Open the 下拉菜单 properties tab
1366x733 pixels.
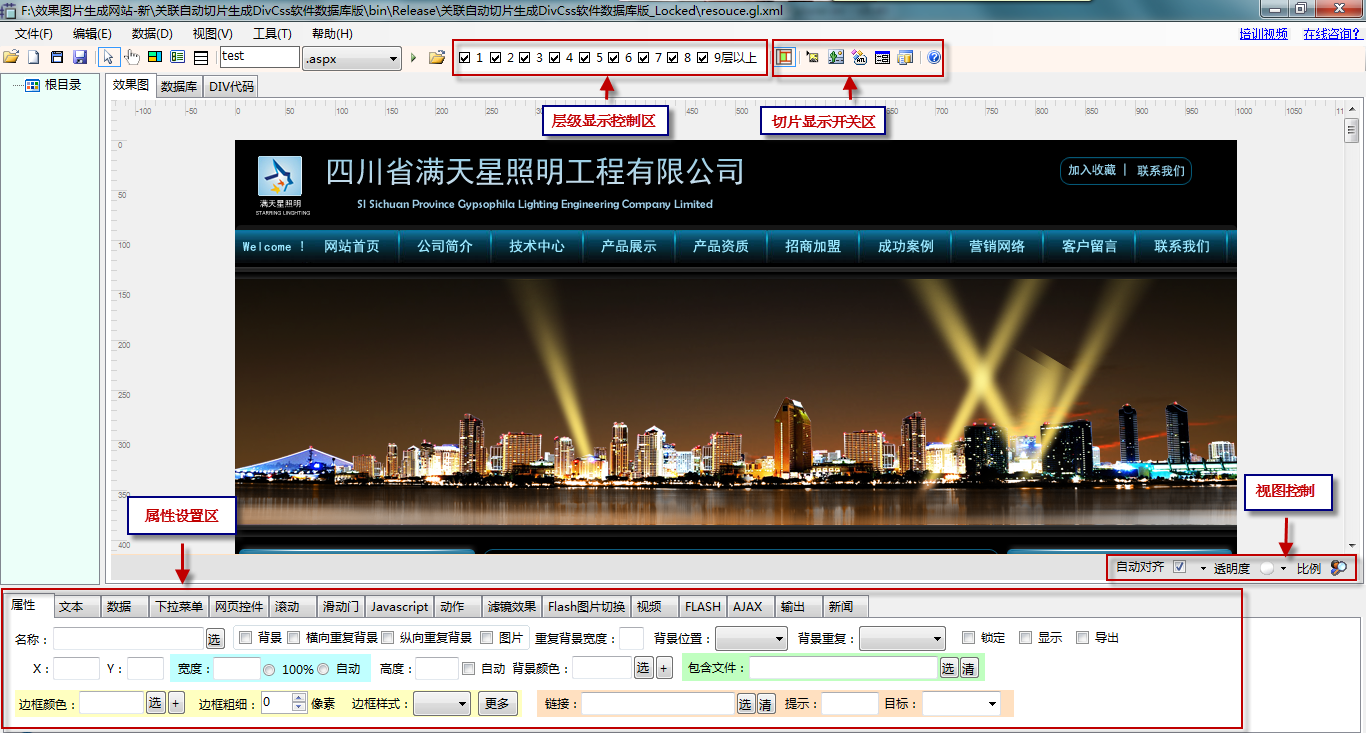179,607
